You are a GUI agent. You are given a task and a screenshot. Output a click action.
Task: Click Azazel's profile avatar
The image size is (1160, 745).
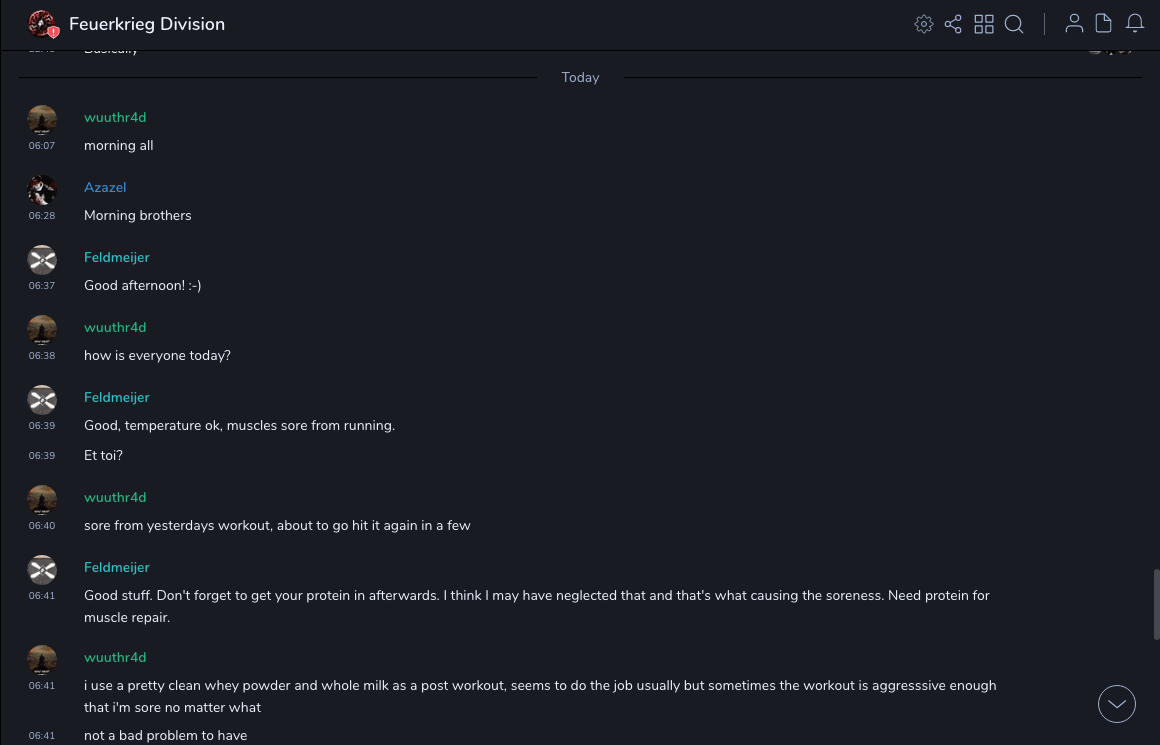pyautogui.click(x=42, y=190)
